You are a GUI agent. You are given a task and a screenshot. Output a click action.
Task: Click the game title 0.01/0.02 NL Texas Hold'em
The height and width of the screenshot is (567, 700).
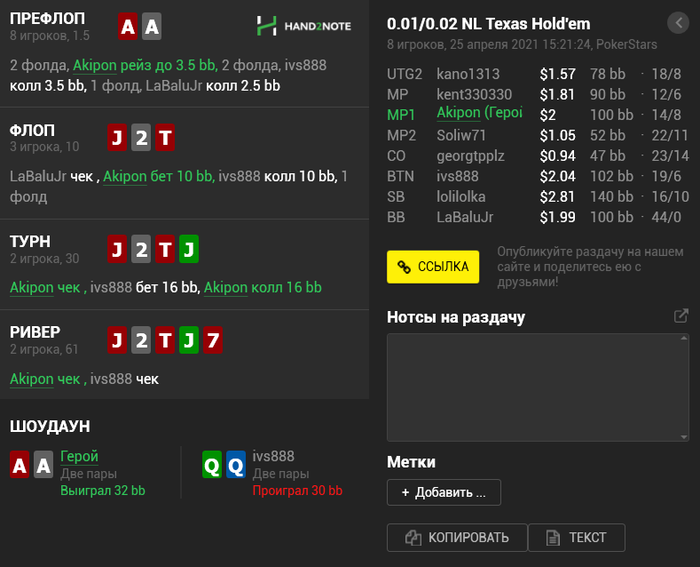coord(488,24)
